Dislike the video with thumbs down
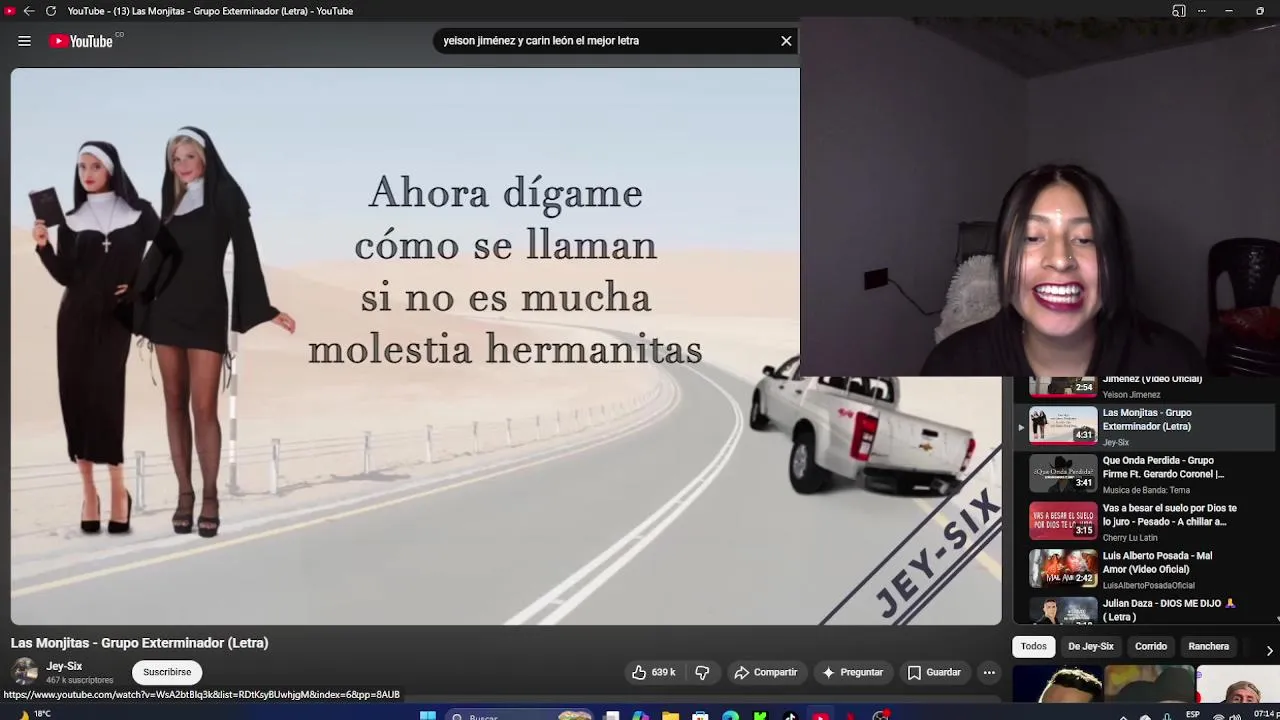Image resolution: width=1280 pixels, height=720 pixels. pyautogui.click(x=702, y=673)
